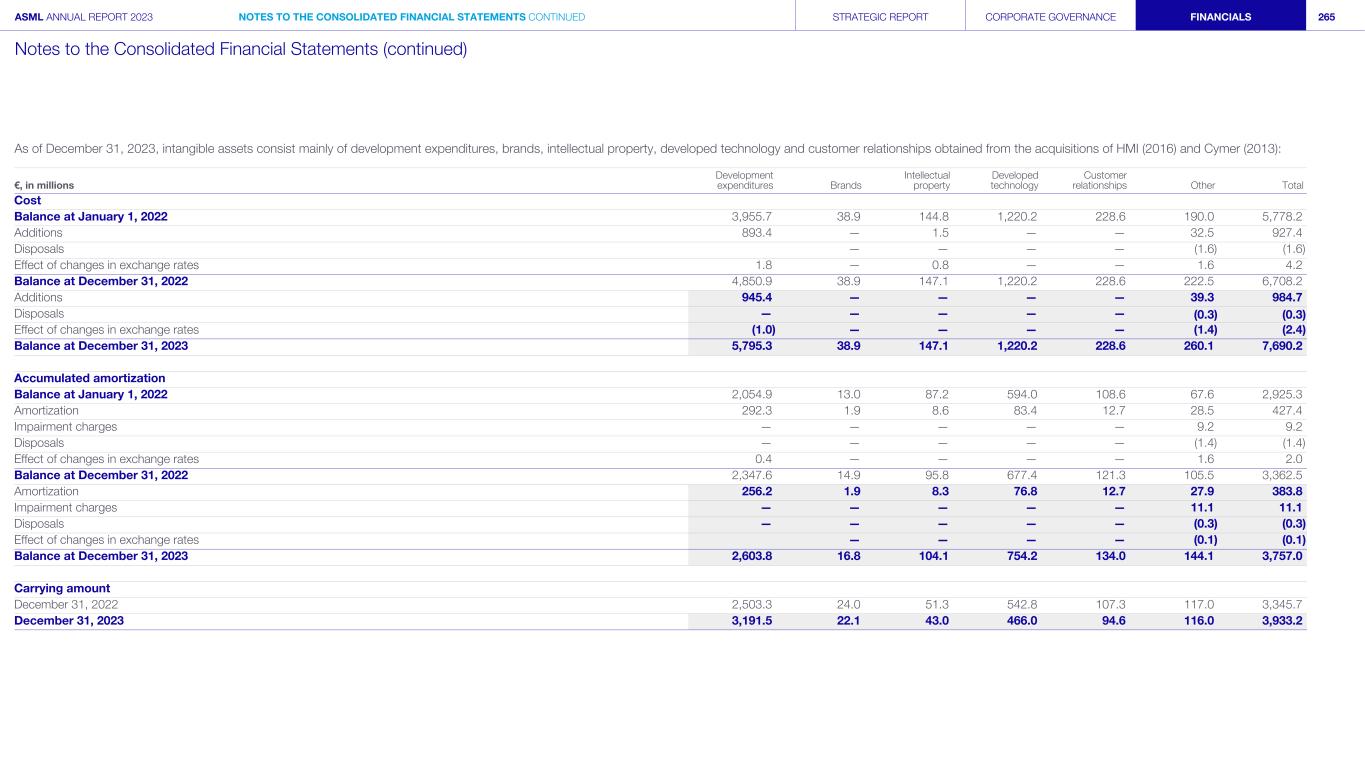Select the large page title heading text

click(240, 49)
